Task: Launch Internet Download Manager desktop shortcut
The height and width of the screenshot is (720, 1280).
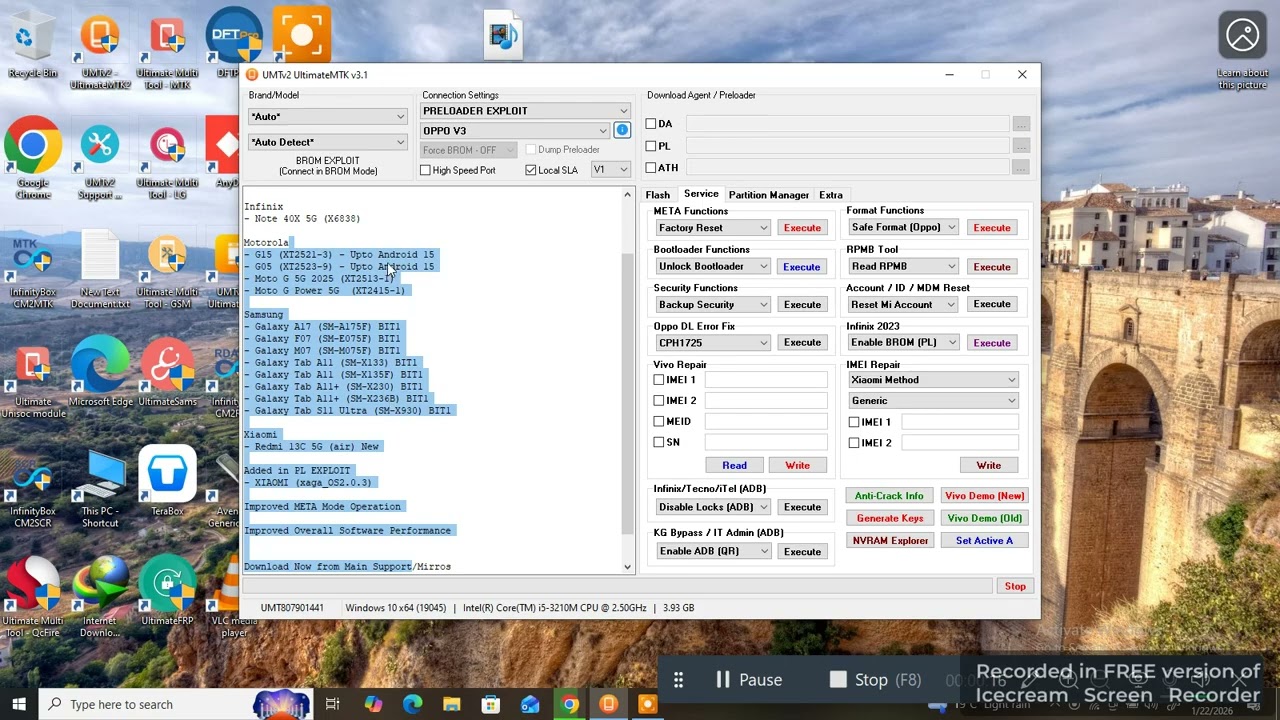Action: coord(99,597)
